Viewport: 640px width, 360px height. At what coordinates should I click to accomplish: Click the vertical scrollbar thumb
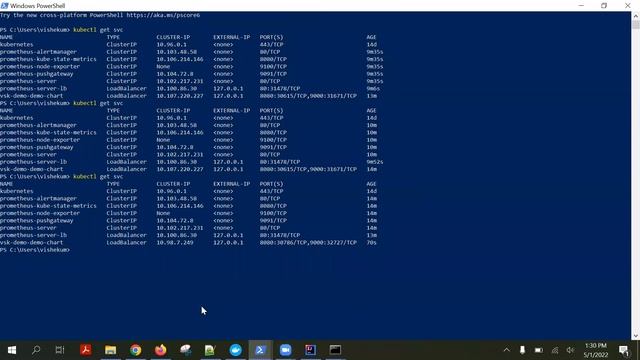[x=636, y=24]
